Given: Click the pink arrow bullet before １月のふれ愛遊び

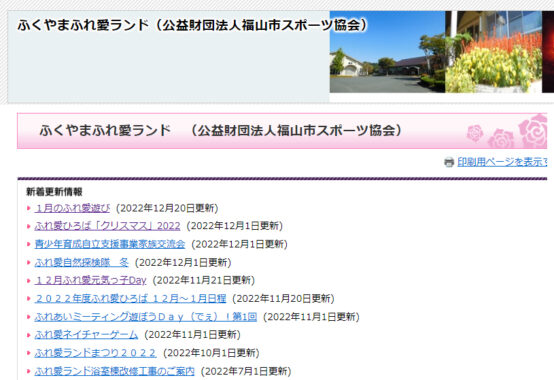Looking at the screenshot, I should tap(29, 208).
